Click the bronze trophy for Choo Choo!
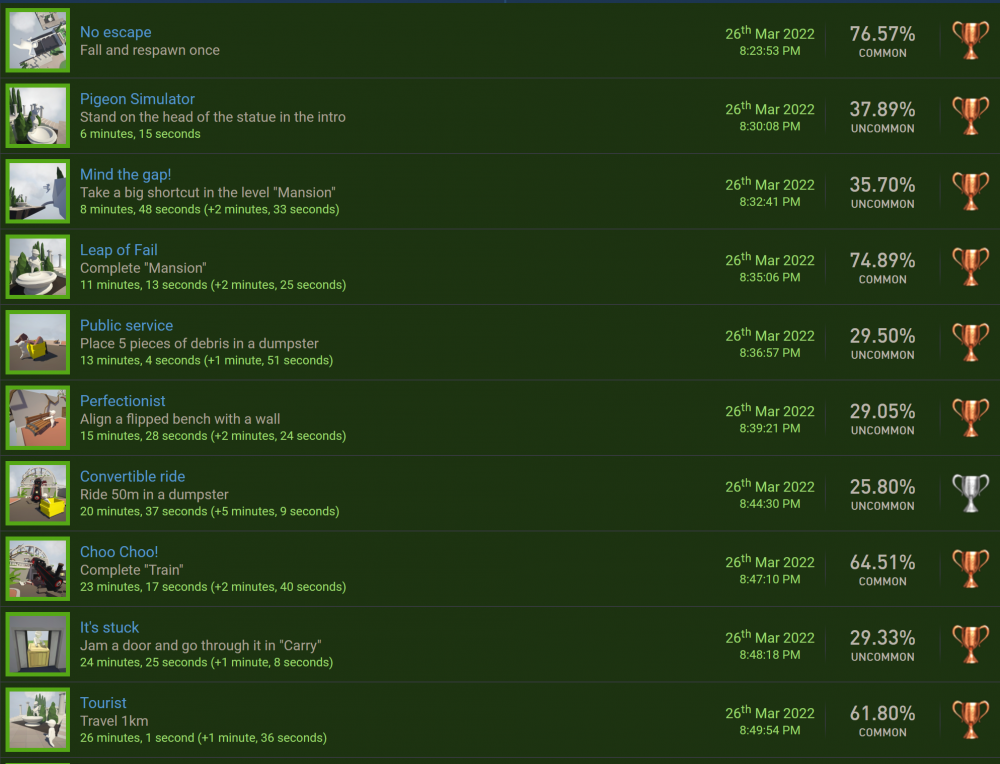This screenshot has width=1000, height=764. [970, 569]
